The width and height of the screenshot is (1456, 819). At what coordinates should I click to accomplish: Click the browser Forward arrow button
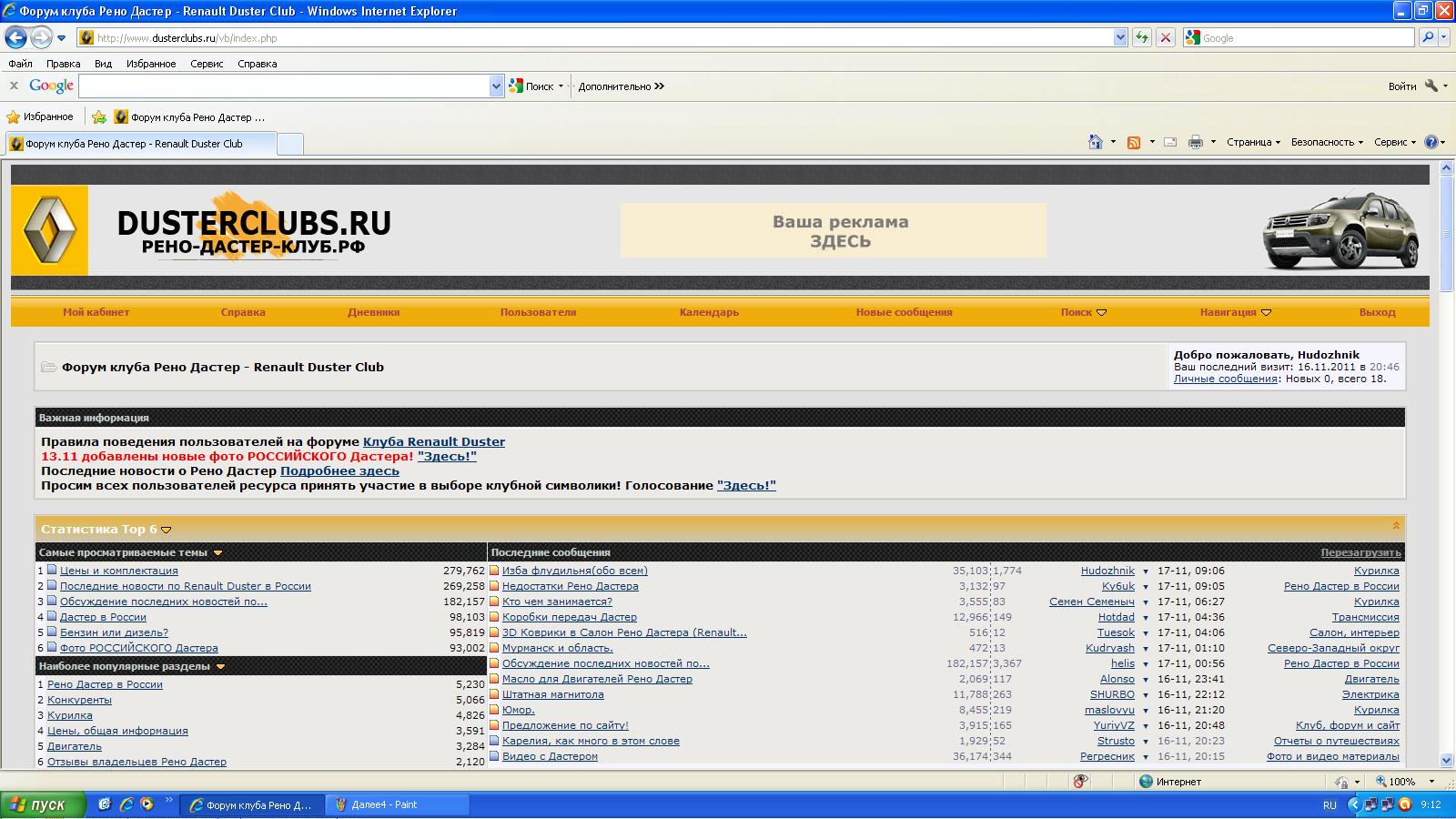click(x=41, y=37)
